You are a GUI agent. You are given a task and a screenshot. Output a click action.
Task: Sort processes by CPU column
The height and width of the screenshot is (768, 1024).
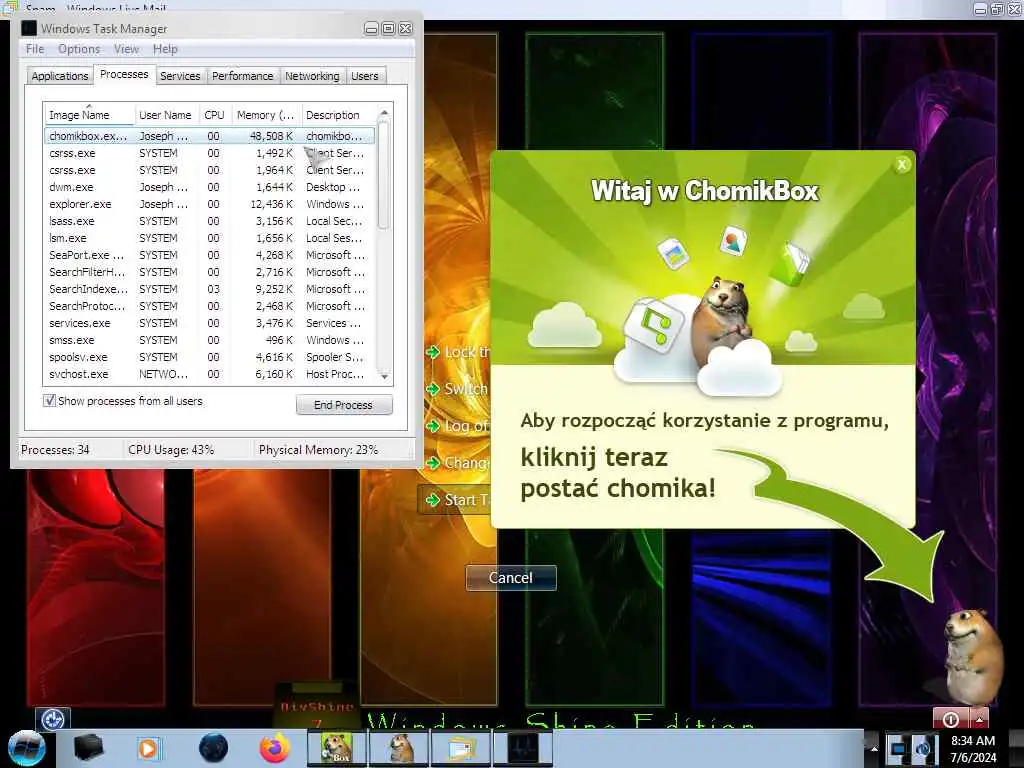pyautogui.click(x=214, y=115)
